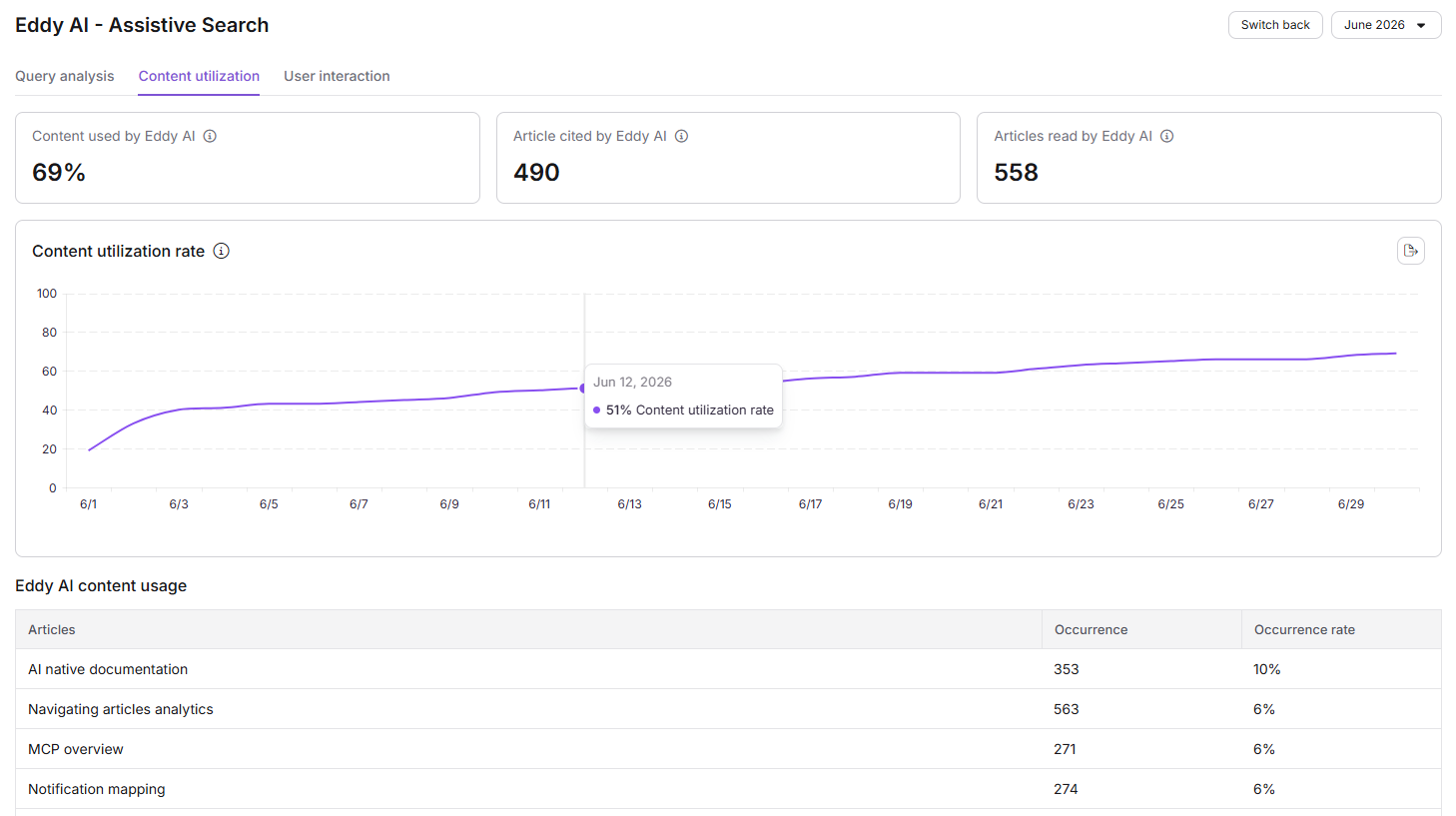Export the Content utilization rate chart

click(1410, 251)
